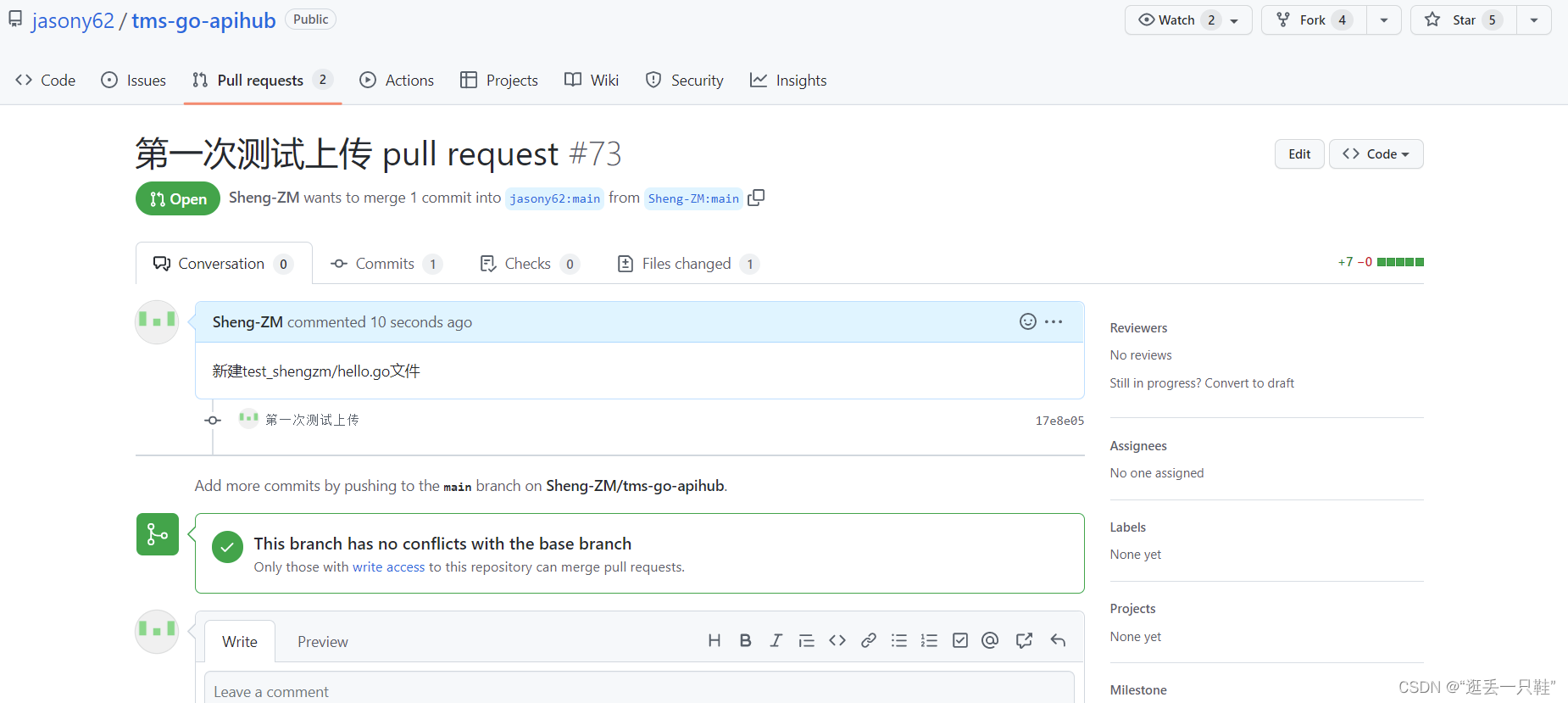Click the diffstat green bars
The image size is (1568, 703).
coord(1400,262)
